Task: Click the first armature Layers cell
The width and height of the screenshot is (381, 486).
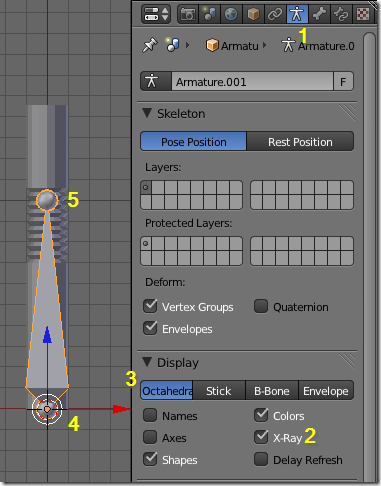Action: (x=146, y=188)
